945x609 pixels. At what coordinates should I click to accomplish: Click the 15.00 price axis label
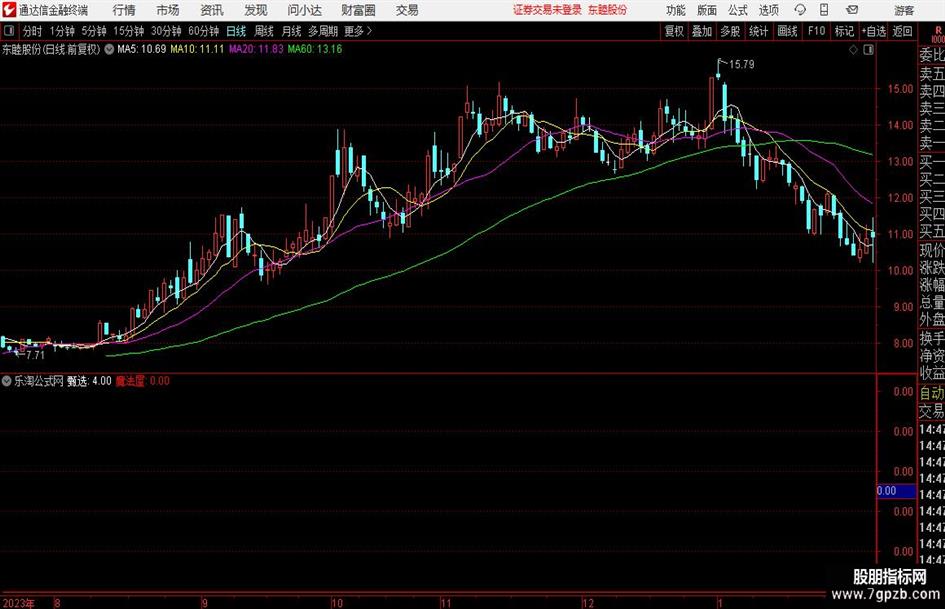[x=900, y=89]
